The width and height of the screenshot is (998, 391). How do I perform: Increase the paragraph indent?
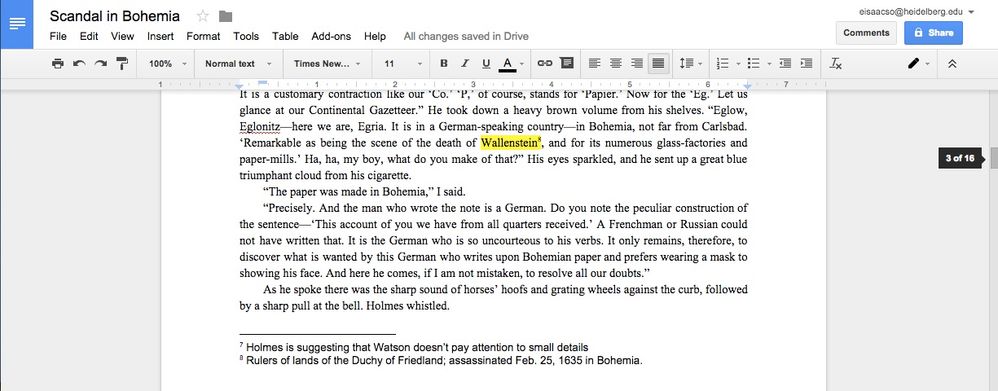tap(806, 64)
